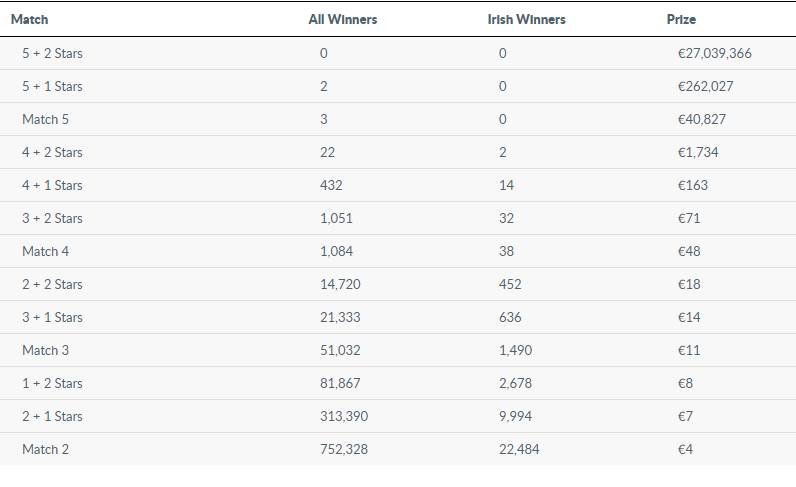796x487 pixels.
Task: Select the 5 + 1 Stars row label
Action: point(52,86)
